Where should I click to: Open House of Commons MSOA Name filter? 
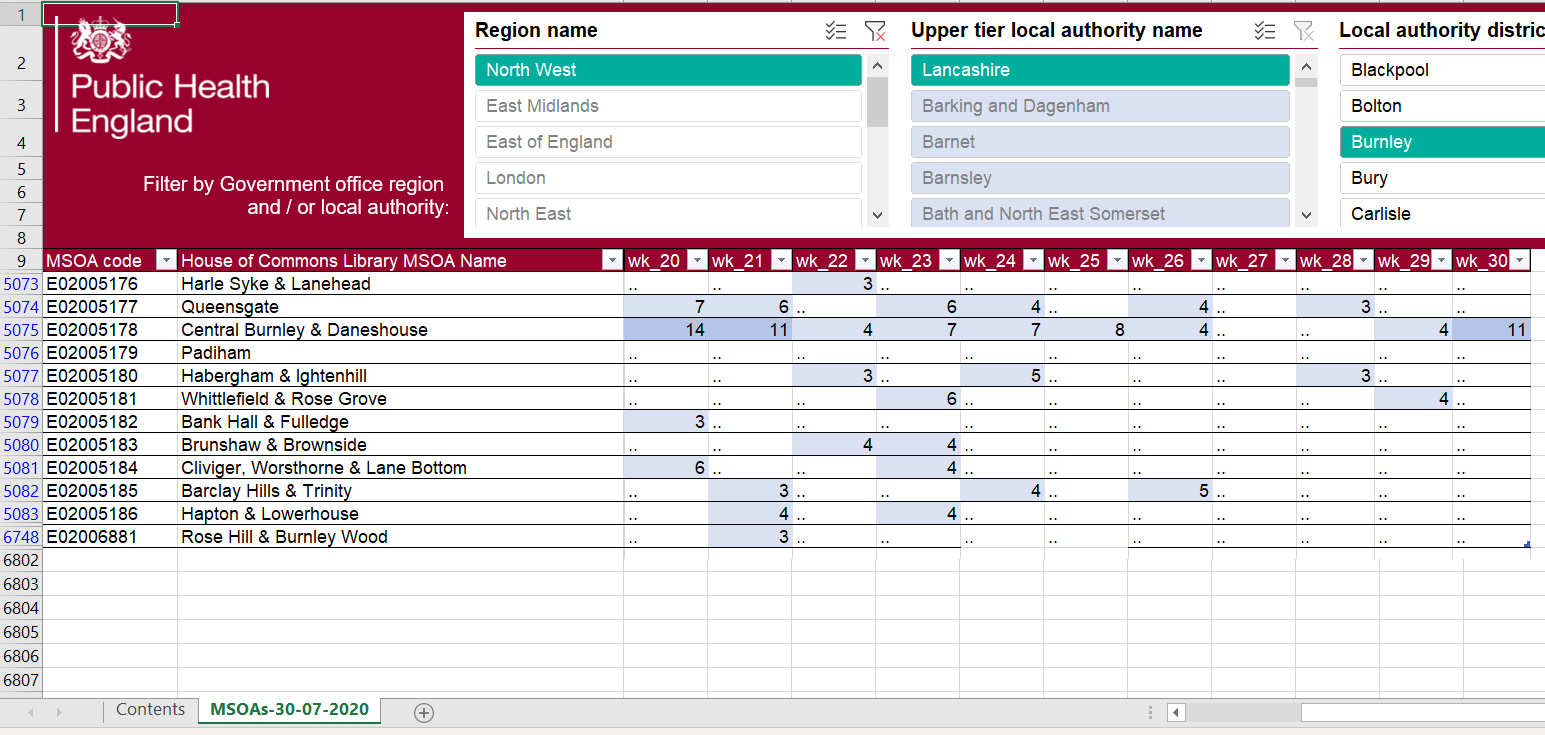pyautogui.click(x=612, y=261)
